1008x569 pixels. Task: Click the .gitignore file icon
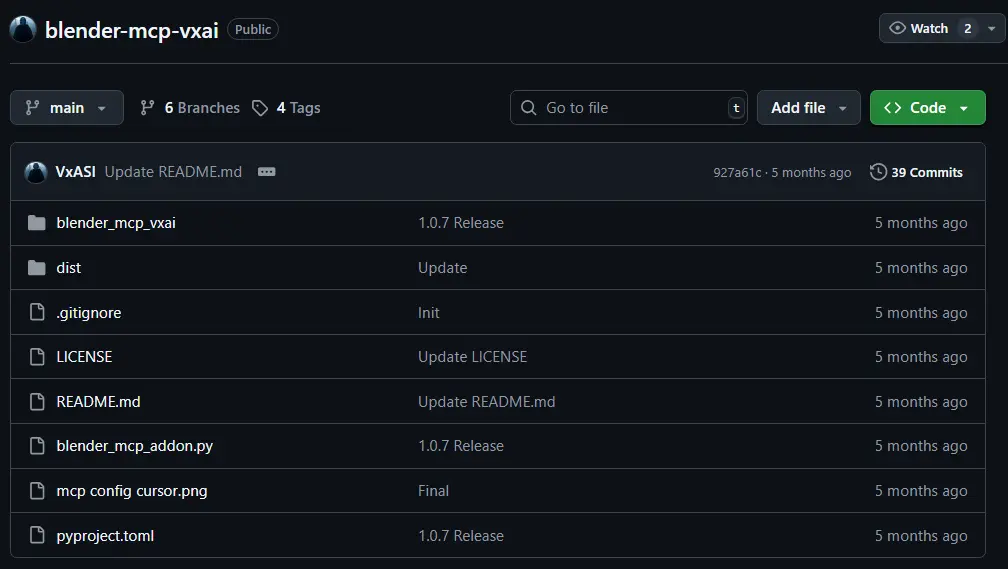37,313
